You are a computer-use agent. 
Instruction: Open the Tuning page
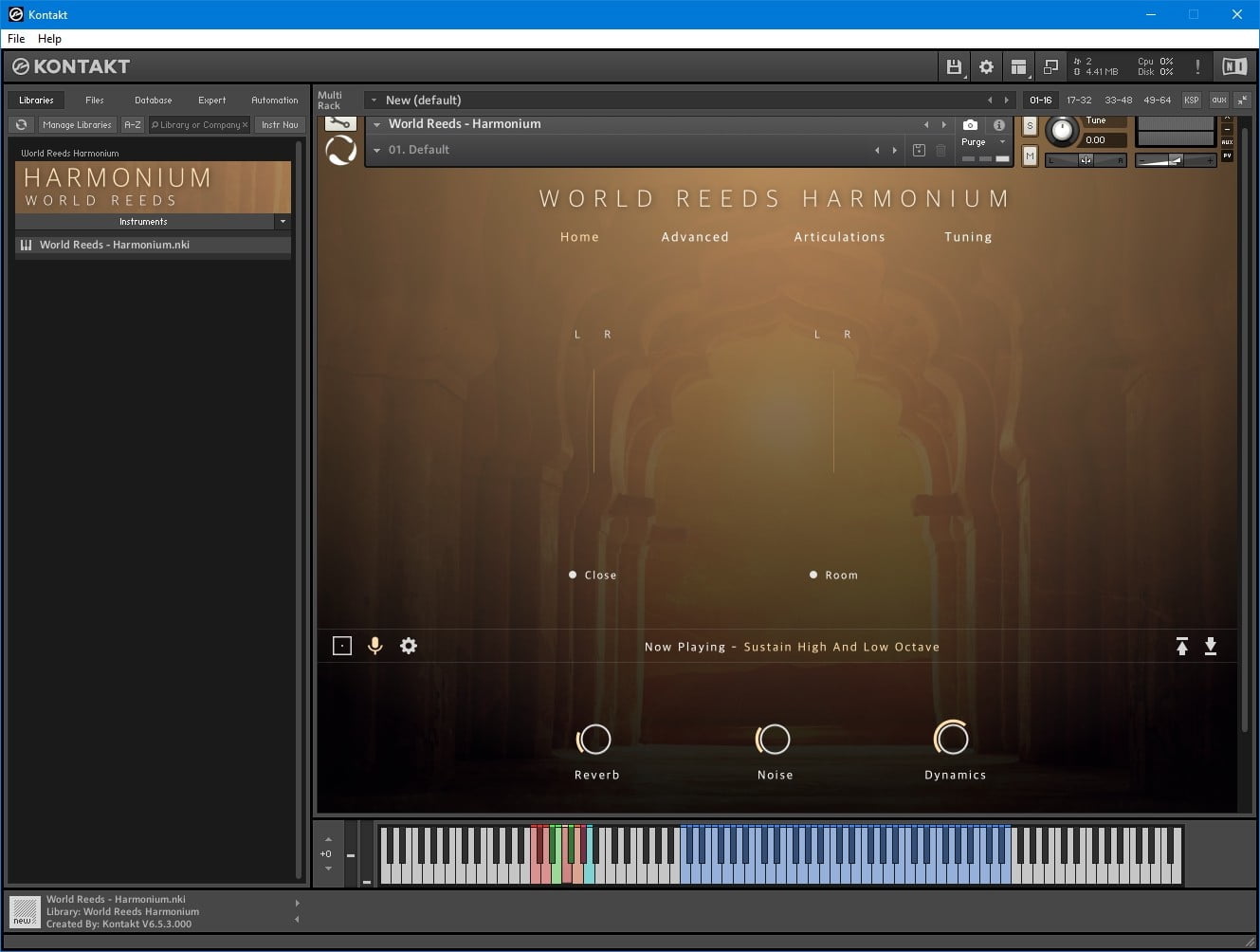click(x=968, y=237)
